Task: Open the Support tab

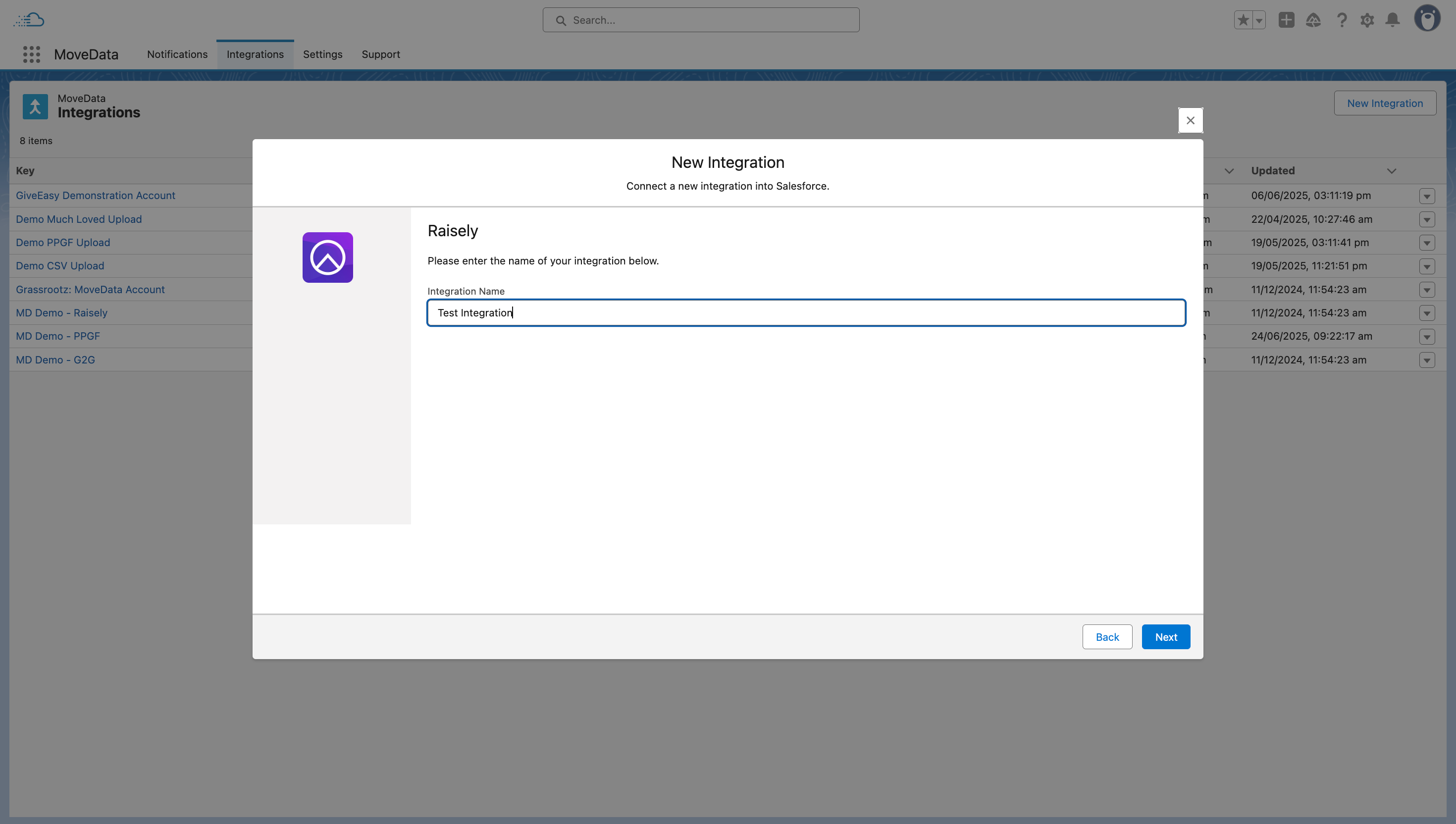Action: [381, 54]
